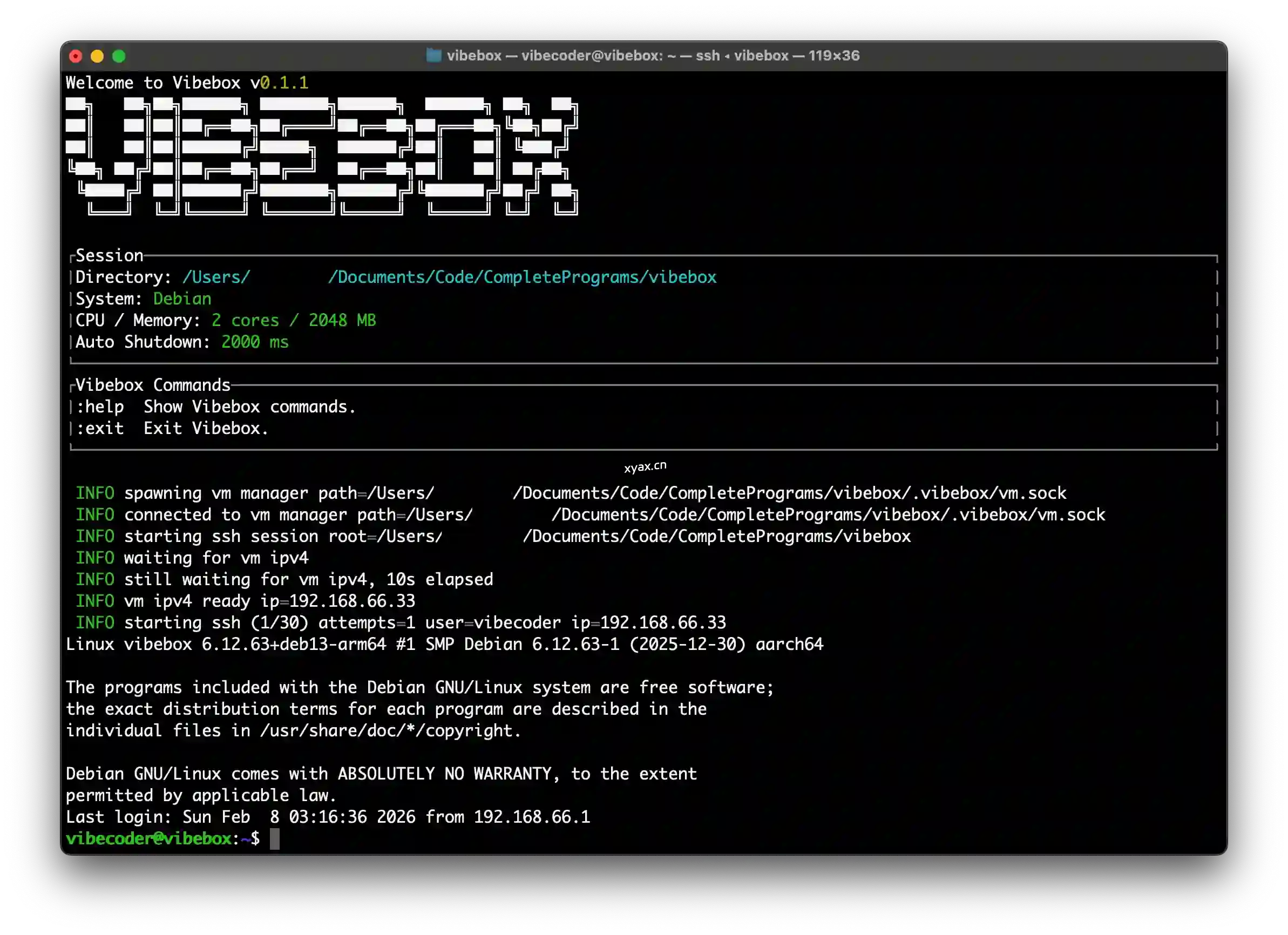1288x935 pixels.
Task: Click the yellow minimize window button
Action: click(97, 56)
